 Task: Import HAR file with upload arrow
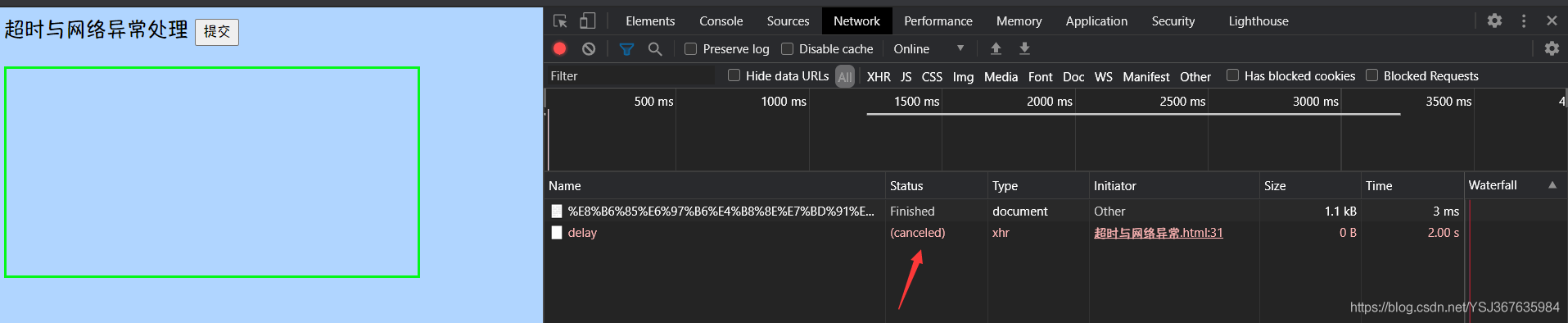click(x=996, y=48)
